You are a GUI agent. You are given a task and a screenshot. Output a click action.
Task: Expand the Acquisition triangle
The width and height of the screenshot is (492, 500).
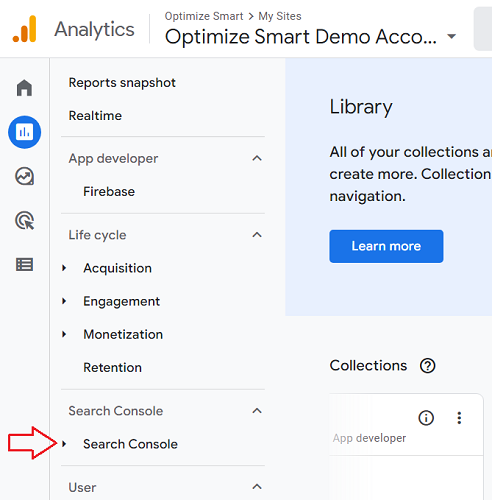[x=64, y=268]
